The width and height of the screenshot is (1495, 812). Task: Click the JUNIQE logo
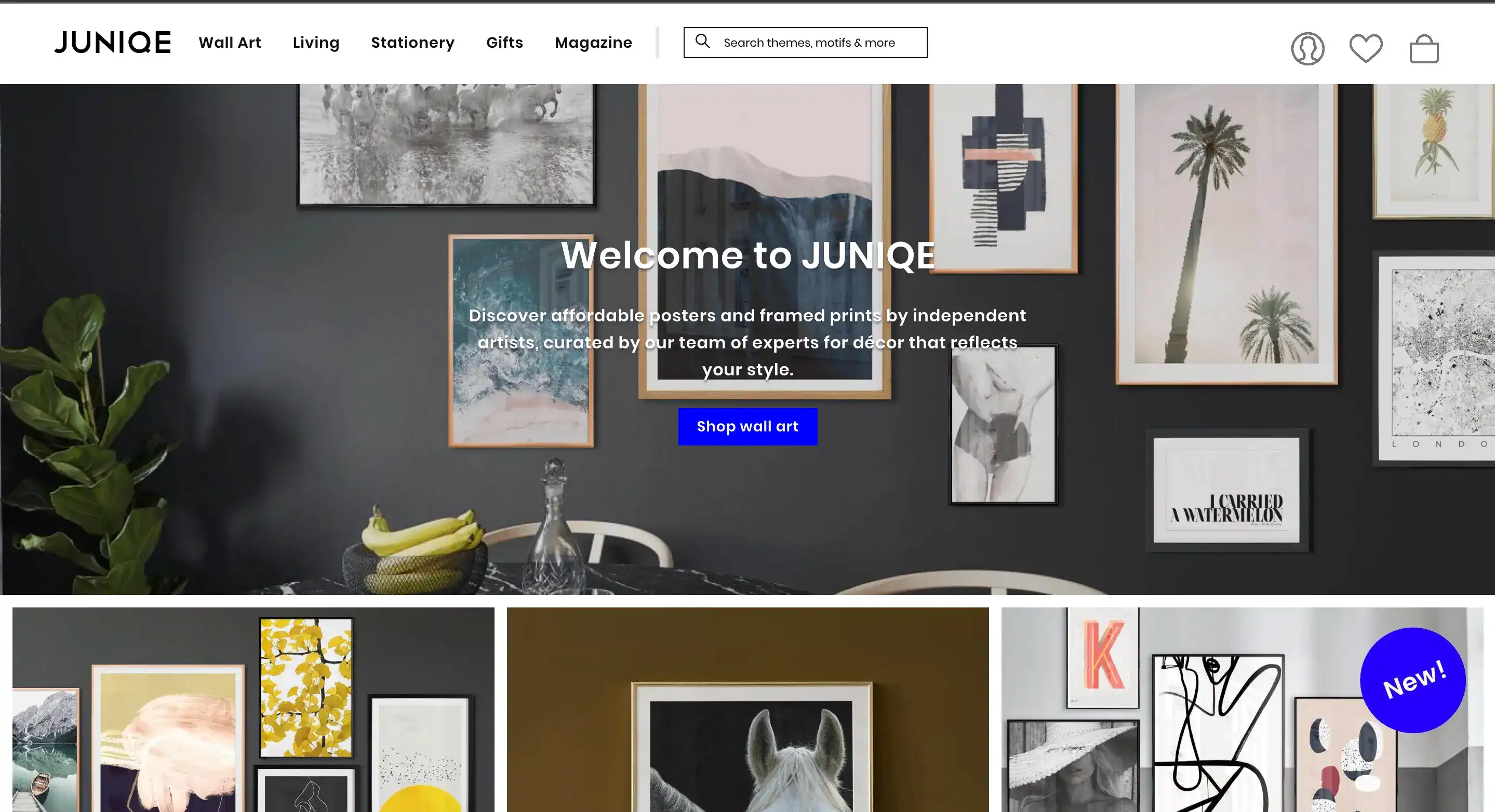pyautogui.click(x=113, y=43)
